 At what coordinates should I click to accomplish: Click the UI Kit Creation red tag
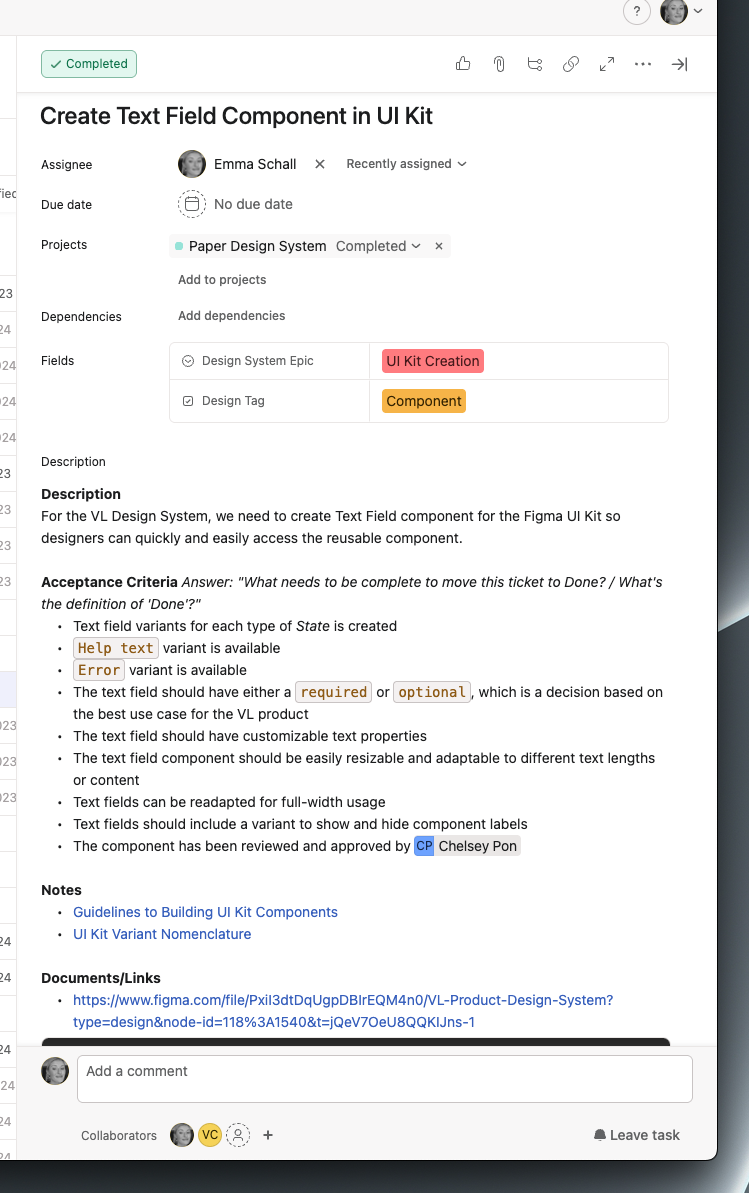tap(433, 361)
